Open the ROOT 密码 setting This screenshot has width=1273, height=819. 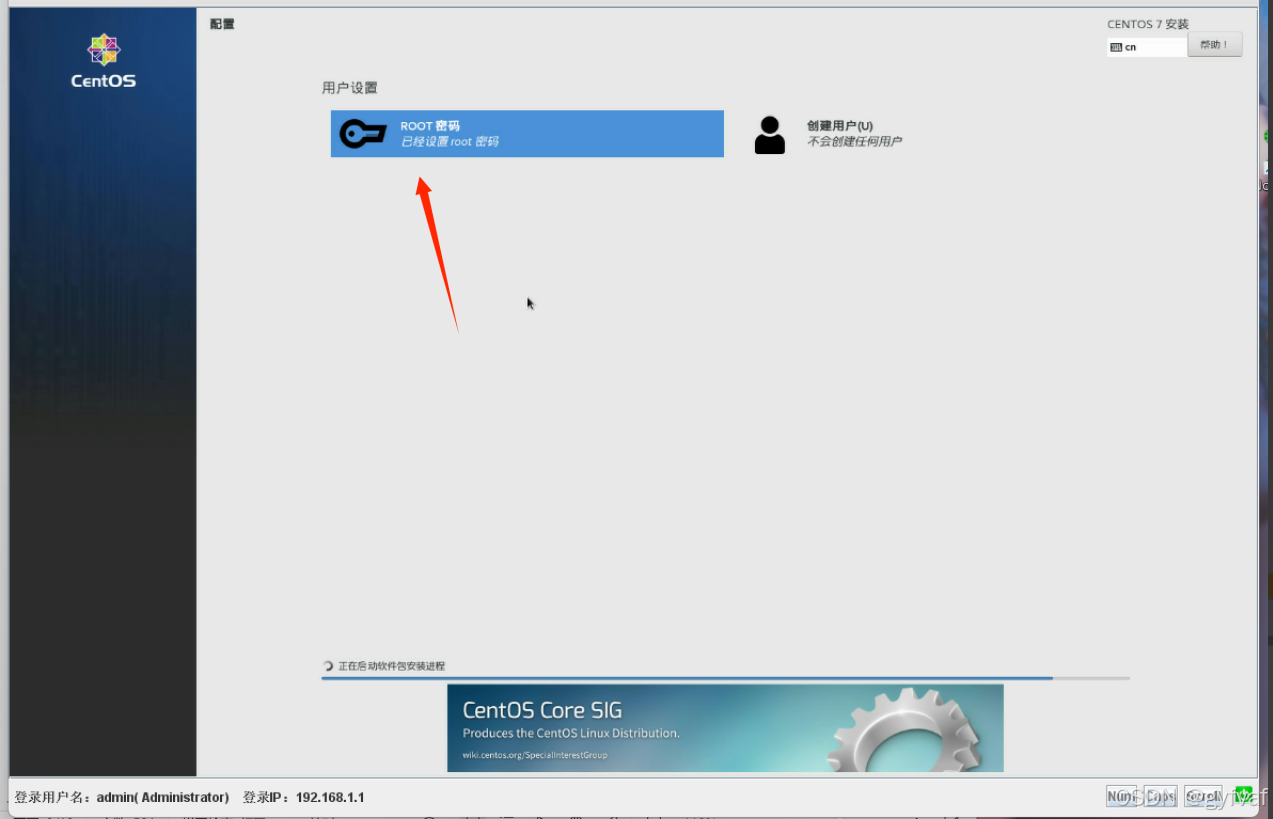click(x=527, y=134)
